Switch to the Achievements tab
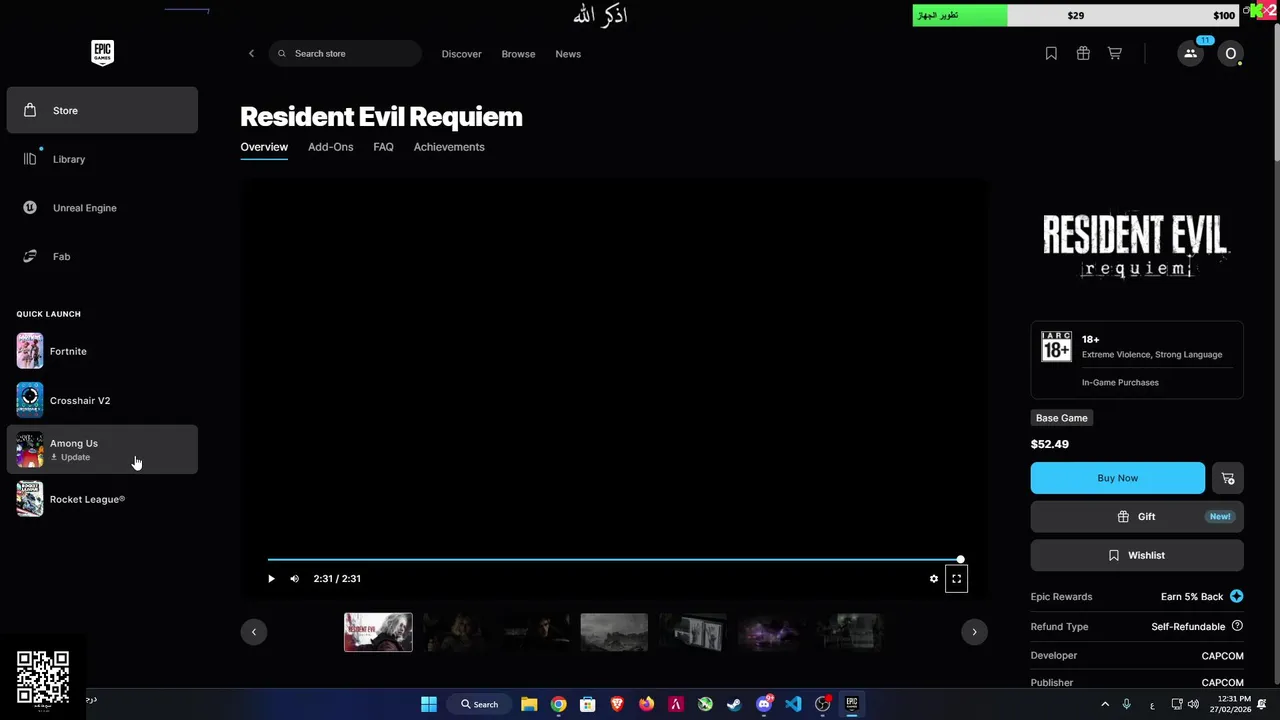The height and width of the screenshot is (720, 1280). (449, 147)
